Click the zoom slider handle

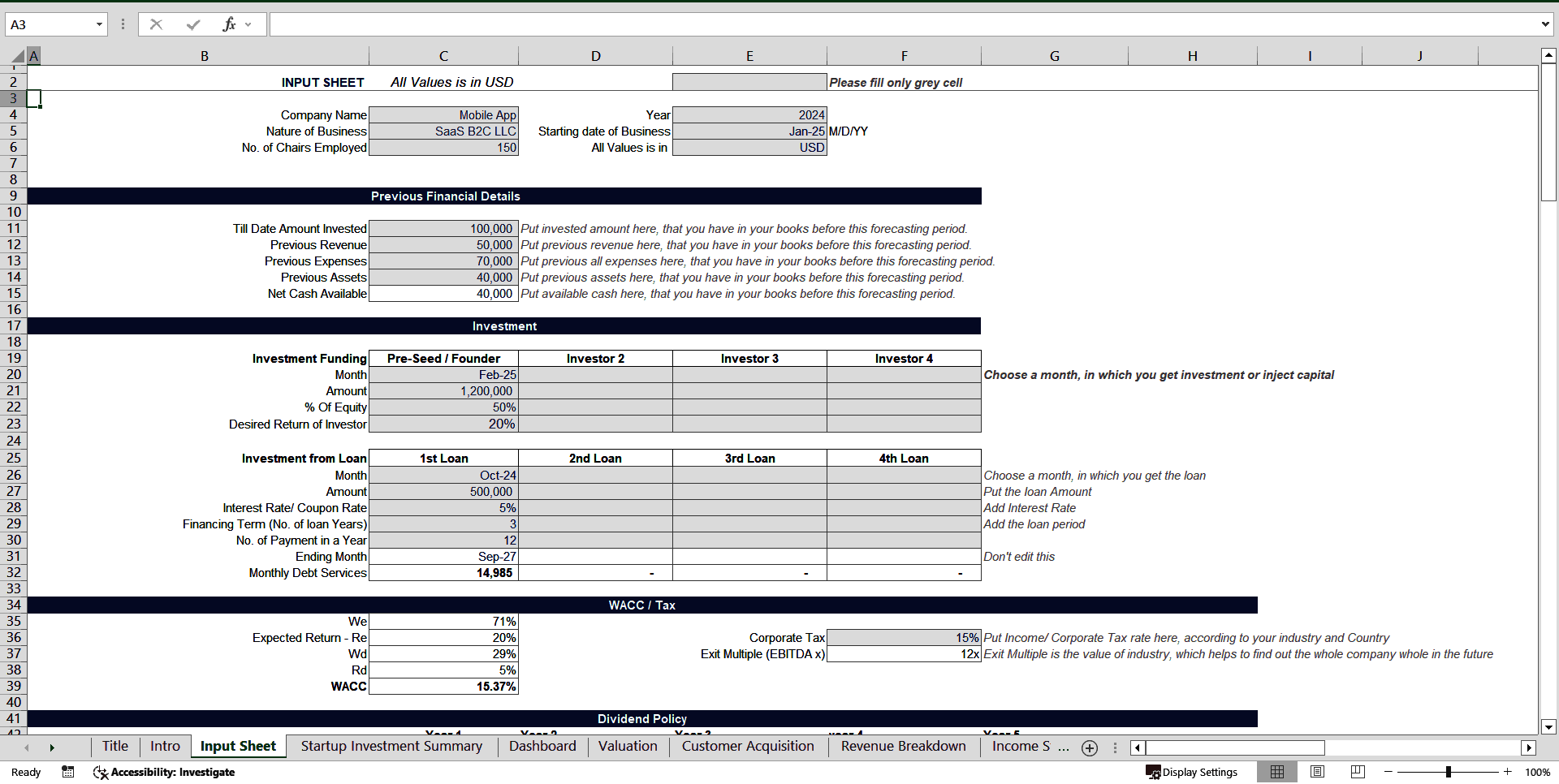click(1449, 772)
